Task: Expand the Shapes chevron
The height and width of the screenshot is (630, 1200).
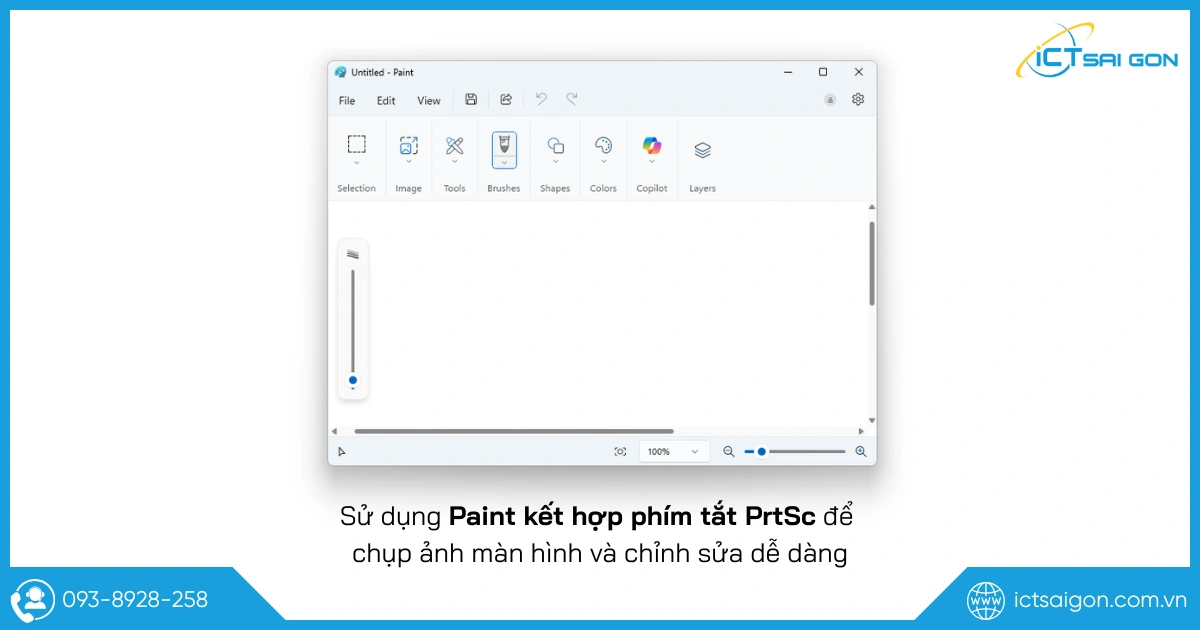Action: [x=555, y=162]
